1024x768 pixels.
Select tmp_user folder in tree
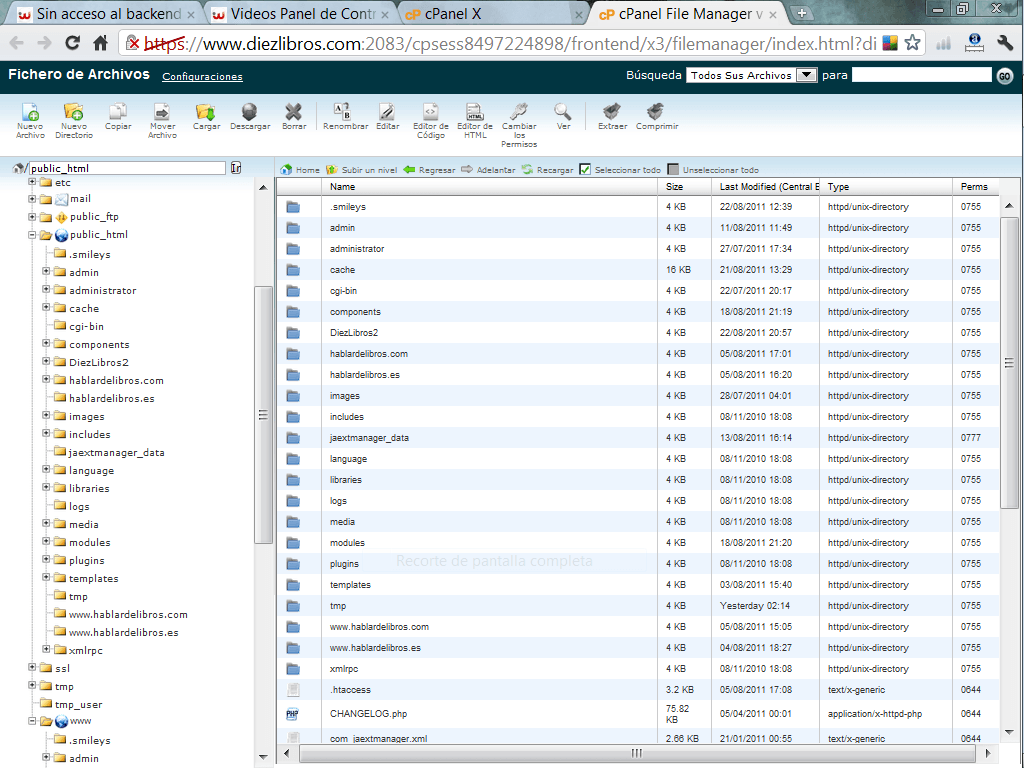click(x=78, y=704)
